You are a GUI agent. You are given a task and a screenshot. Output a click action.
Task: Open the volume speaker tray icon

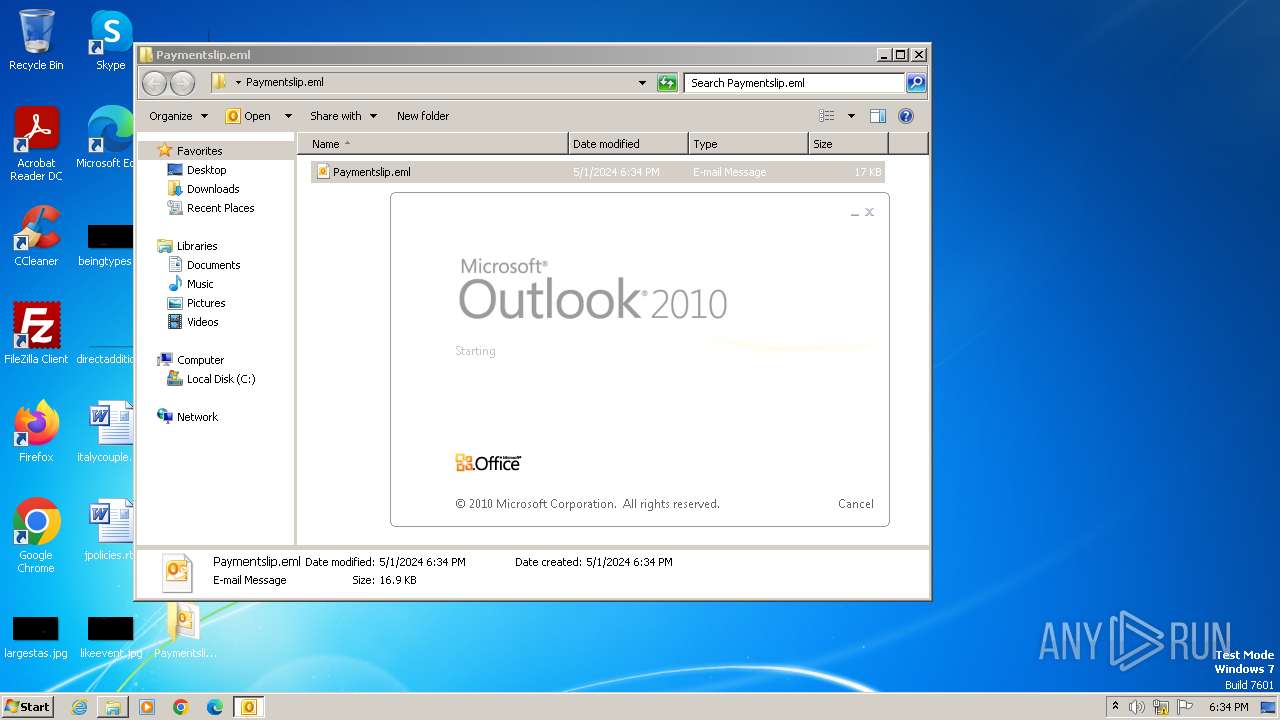1136,707
